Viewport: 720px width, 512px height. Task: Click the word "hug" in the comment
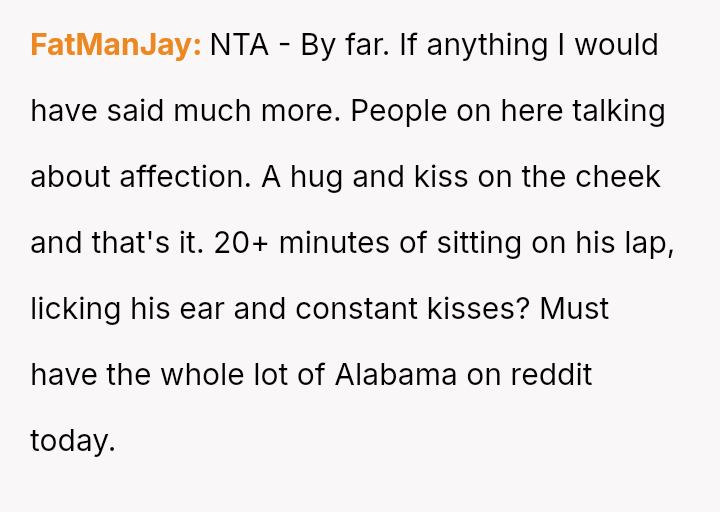click(312, 177)
